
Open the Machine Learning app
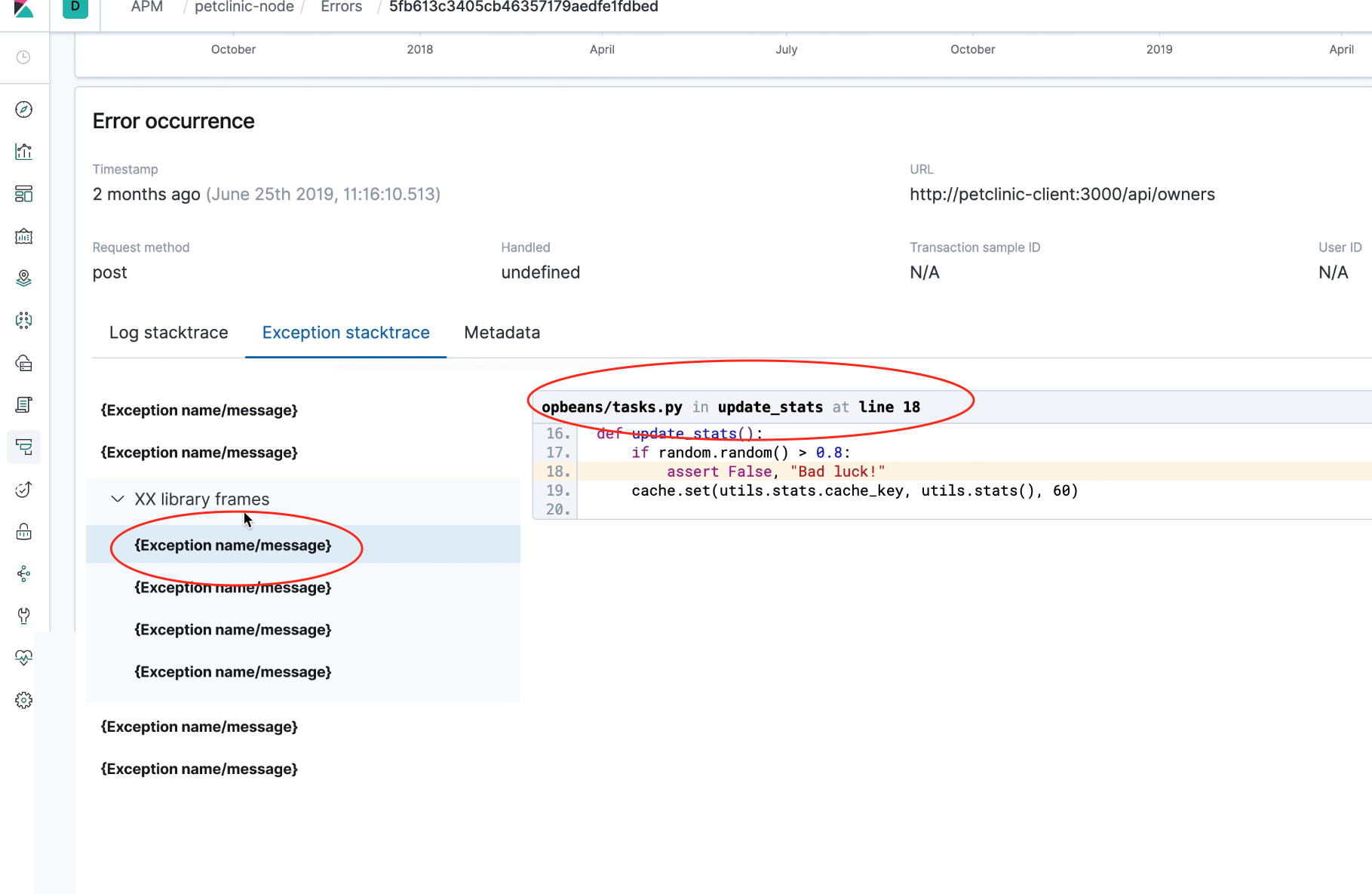(x=23, y=320)
